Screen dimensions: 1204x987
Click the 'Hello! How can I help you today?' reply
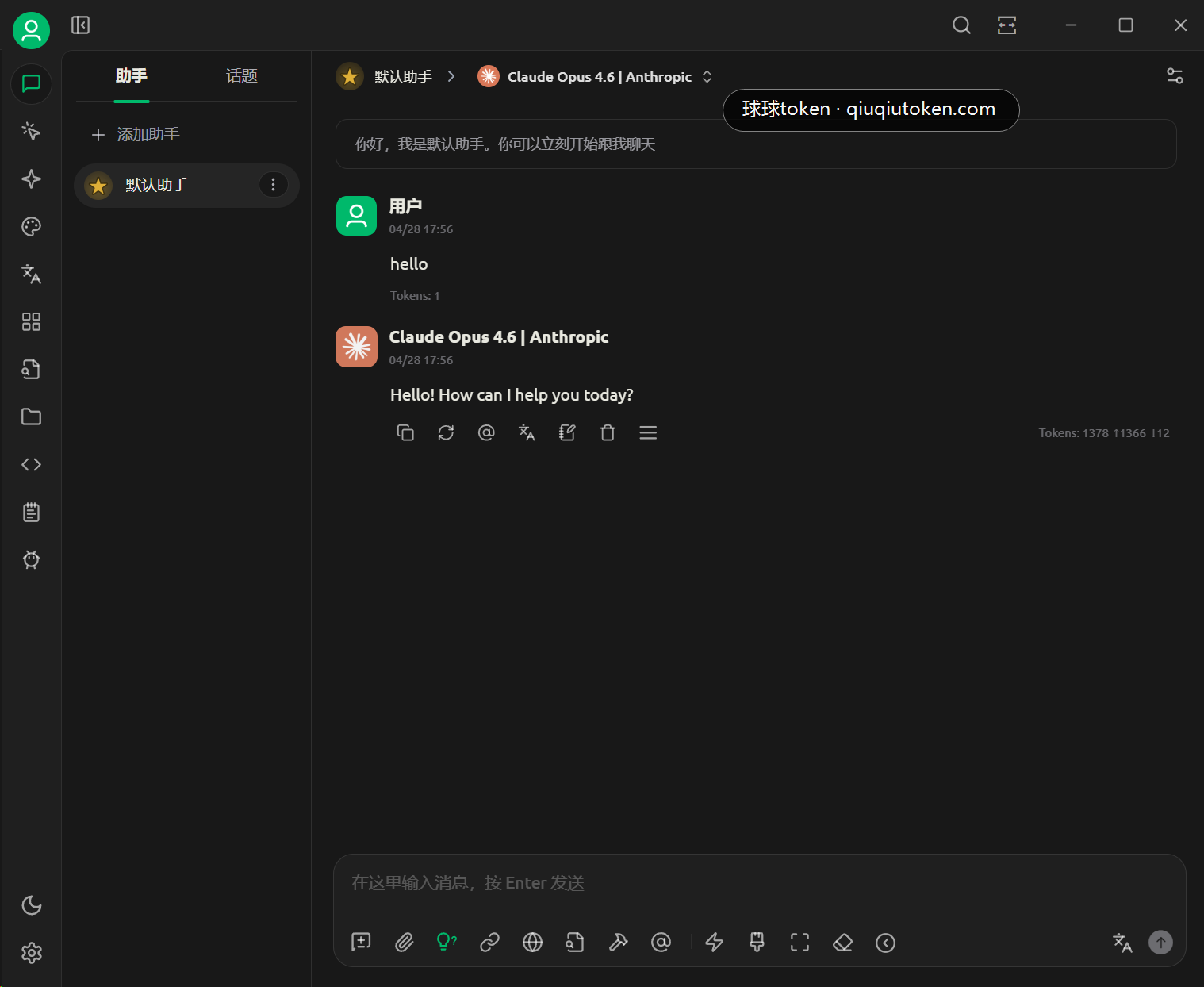512,395
